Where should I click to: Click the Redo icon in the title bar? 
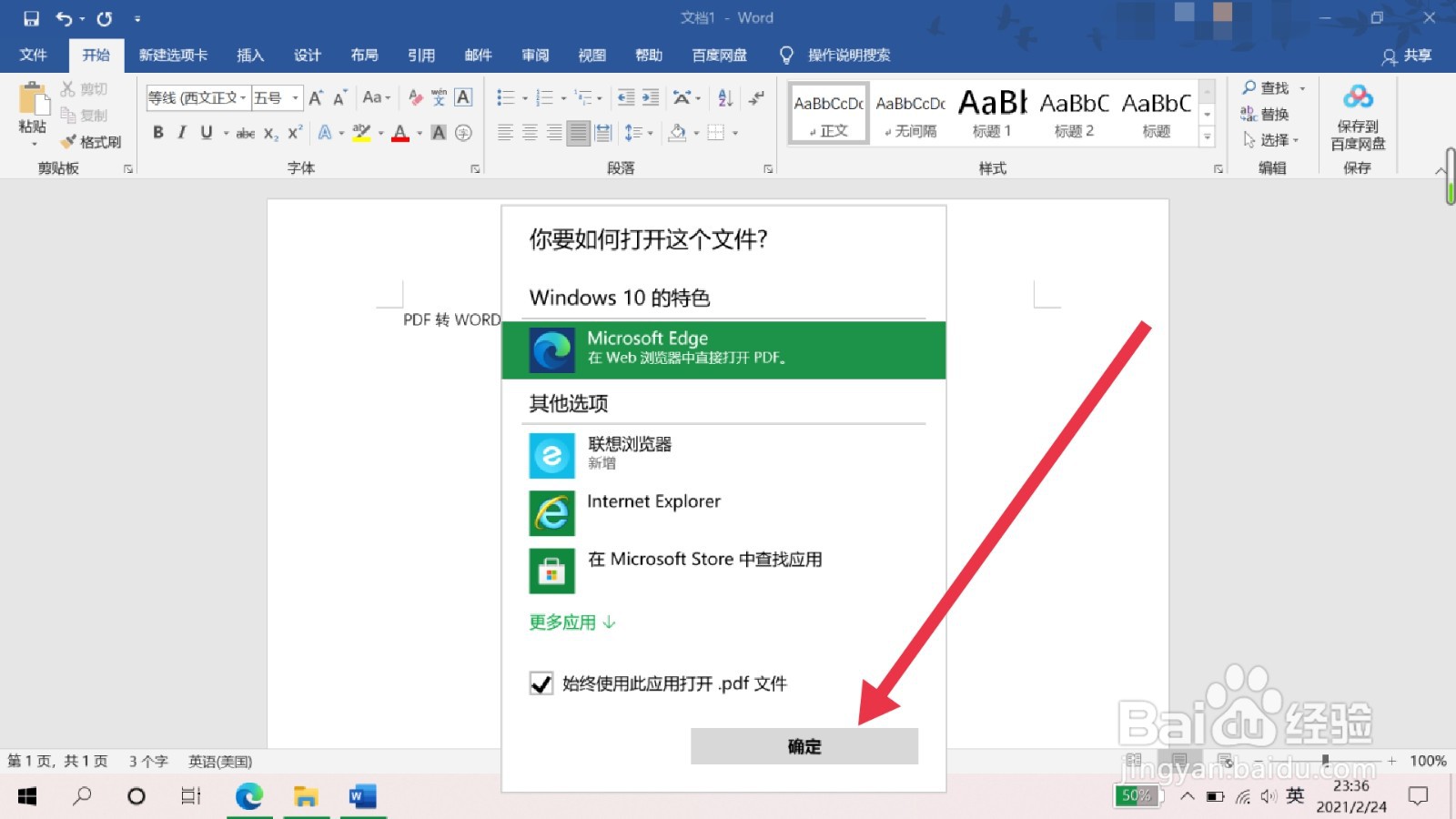(105, 18)
